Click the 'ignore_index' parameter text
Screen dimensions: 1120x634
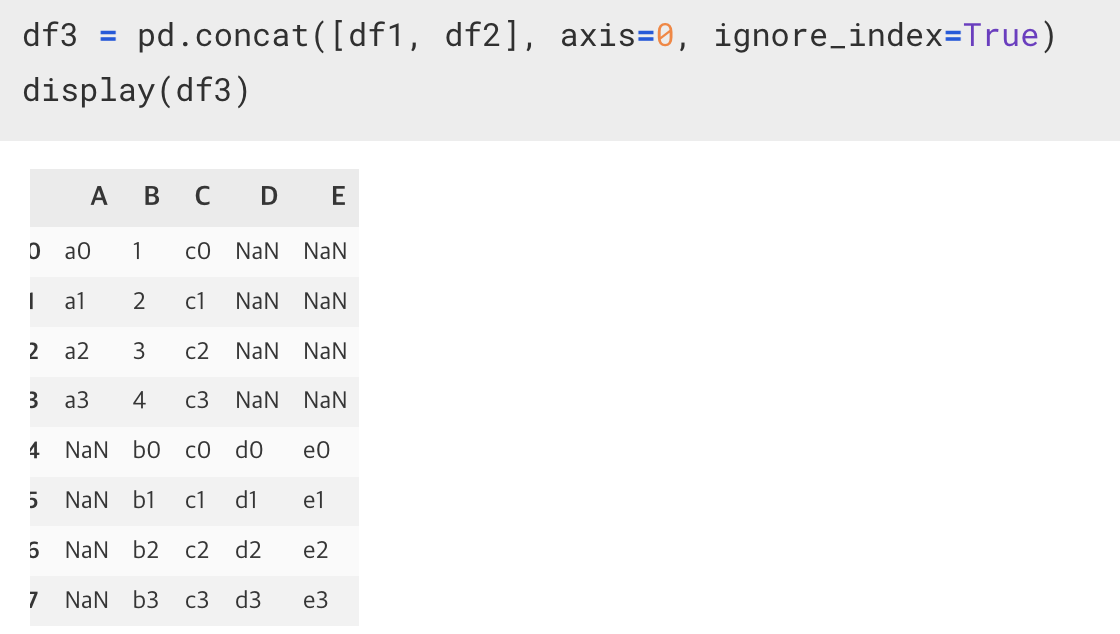[829, 36]
